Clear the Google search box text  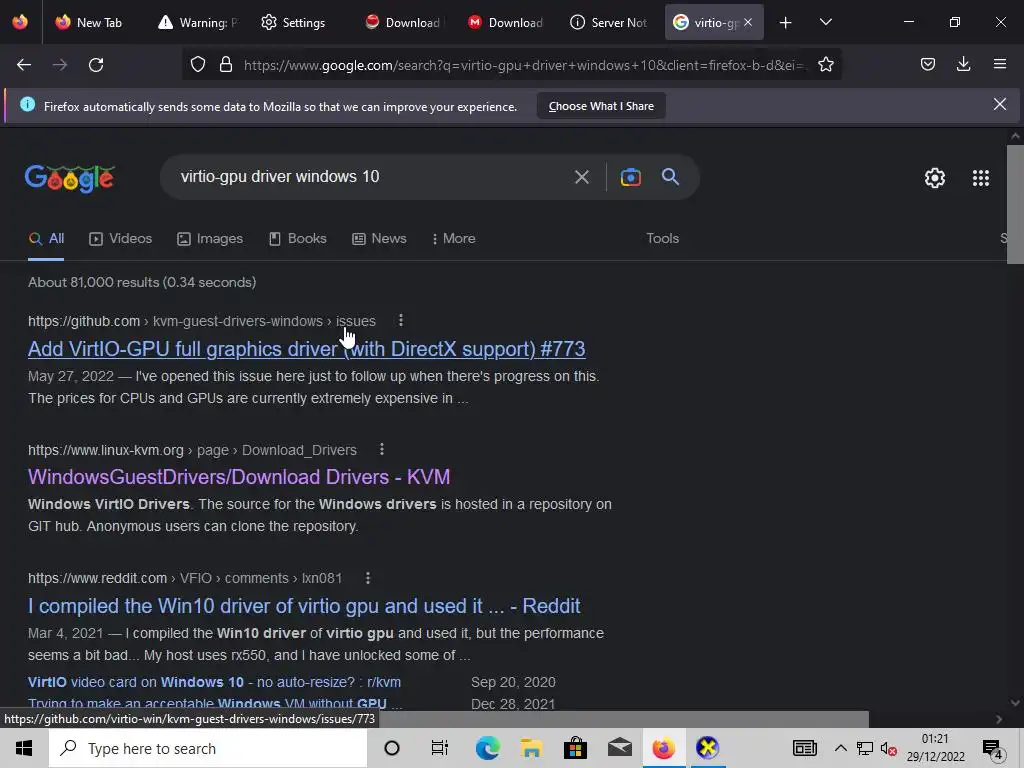[581, 177]
